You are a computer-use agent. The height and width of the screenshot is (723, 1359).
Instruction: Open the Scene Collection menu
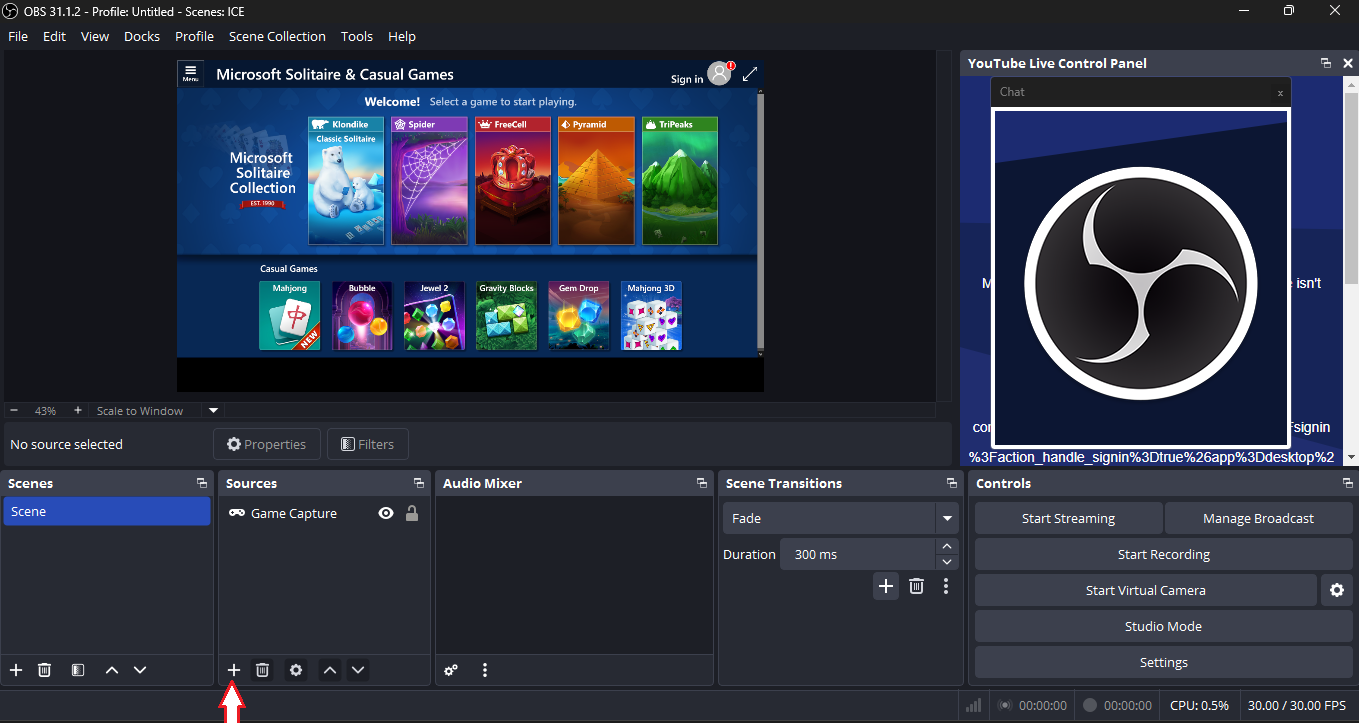pyautogui.click(x=277, y=36)
